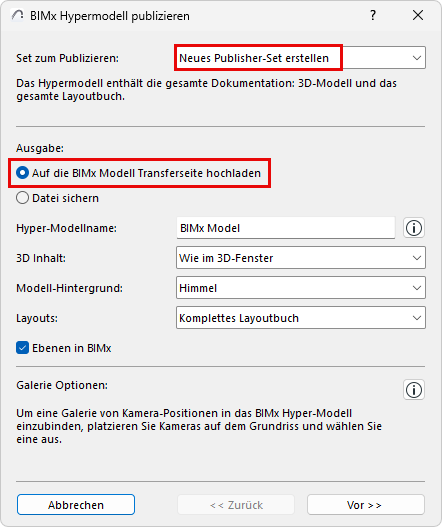The width and height of the screenshot is (442, 527).
Task: Open the 'Set zum Publizieren' dropdown
Action: [x=301, y=58]
